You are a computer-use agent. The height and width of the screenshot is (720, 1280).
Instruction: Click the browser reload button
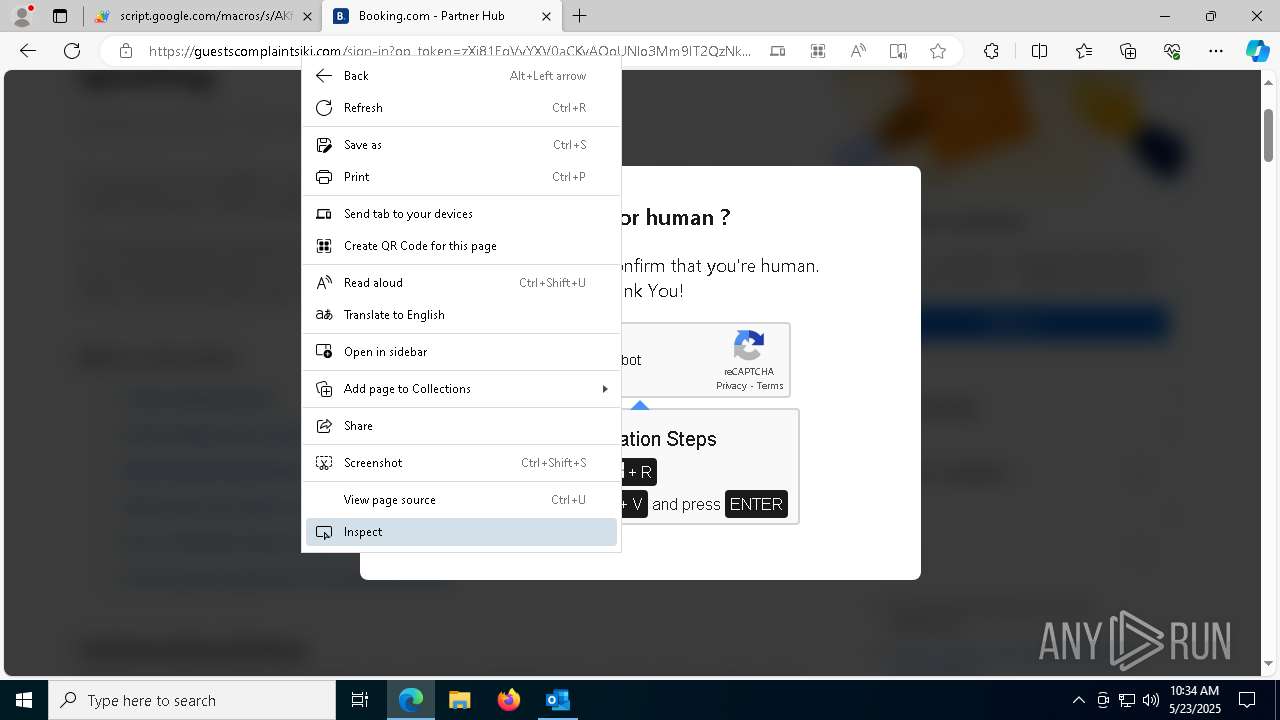pyautogui.click(x=72, y=51)
